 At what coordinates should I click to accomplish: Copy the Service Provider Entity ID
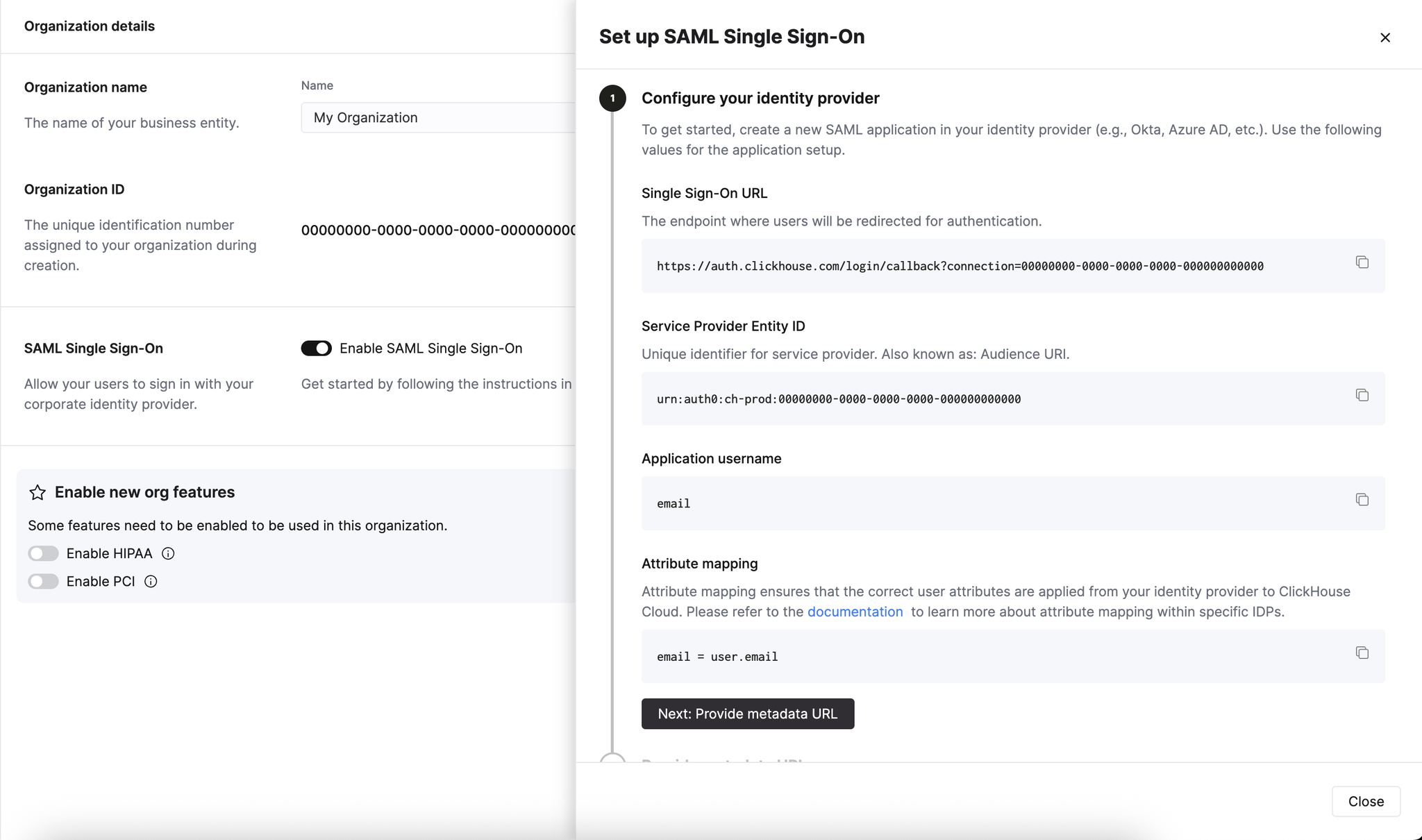click(1361, 394)
